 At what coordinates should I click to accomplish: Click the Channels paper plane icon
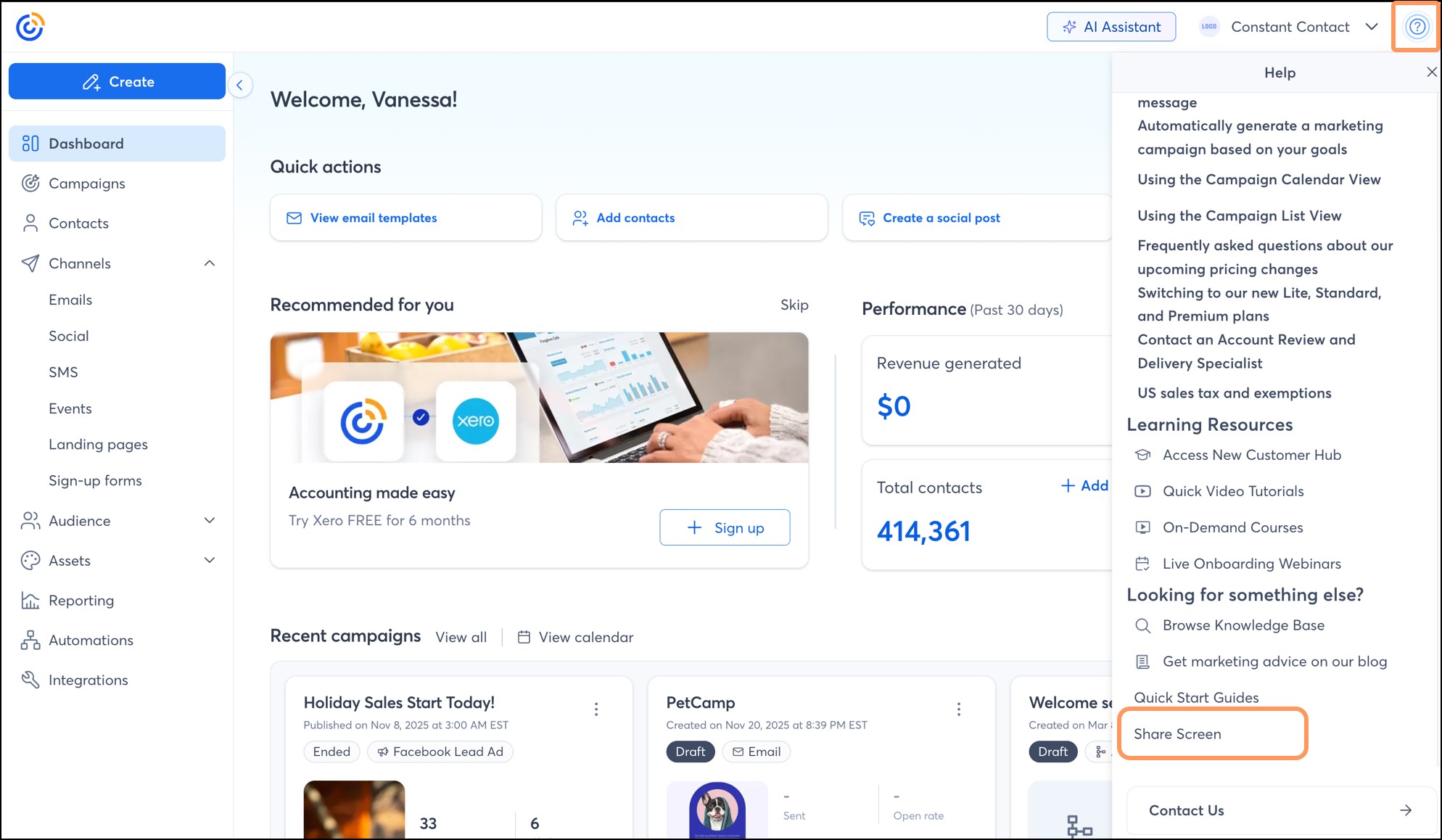pyautogui.click(x=30, y=263)
